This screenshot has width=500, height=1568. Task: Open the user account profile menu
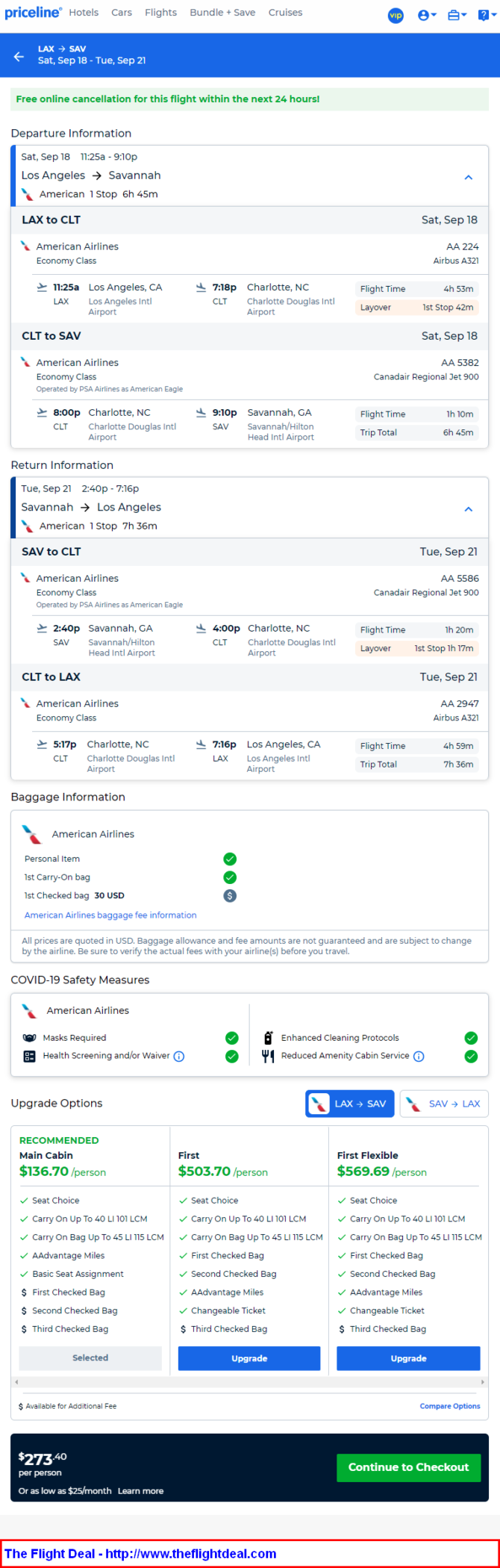click(x=427, y=15)
